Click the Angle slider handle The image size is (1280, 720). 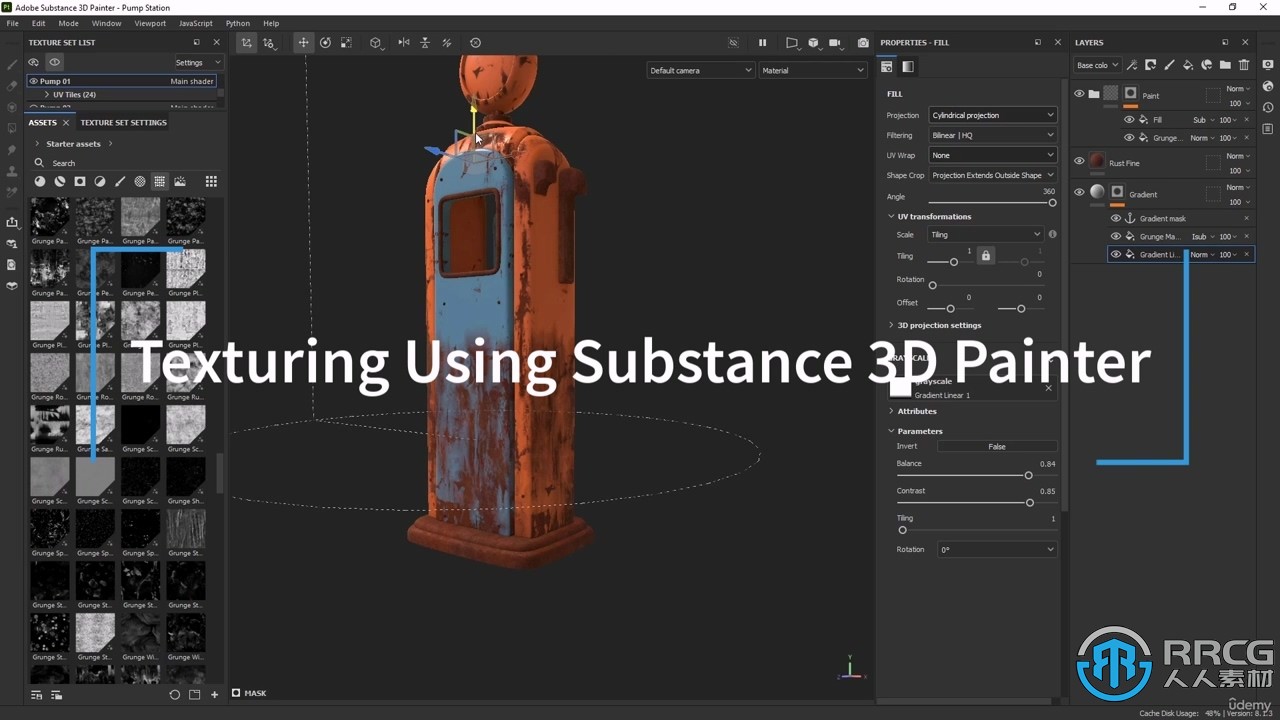coord(1052,203)
